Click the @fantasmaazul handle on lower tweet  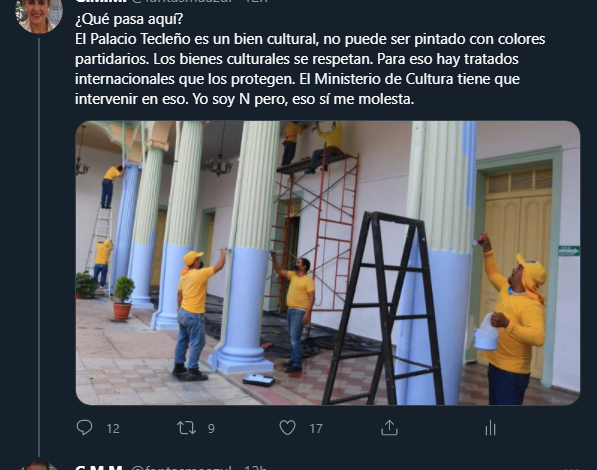click(182, 468)
